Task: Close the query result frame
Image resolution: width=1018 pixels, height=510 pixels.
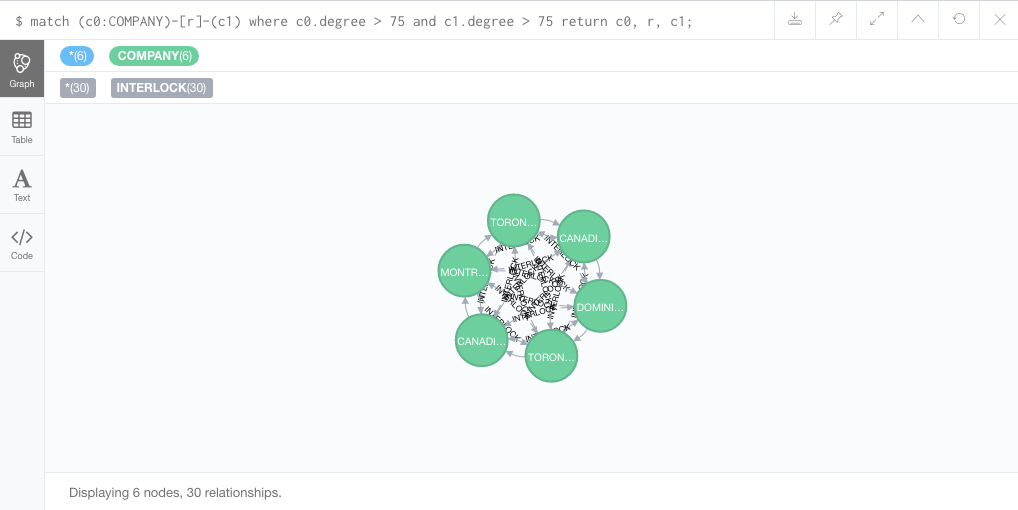Action: [999, 20]
